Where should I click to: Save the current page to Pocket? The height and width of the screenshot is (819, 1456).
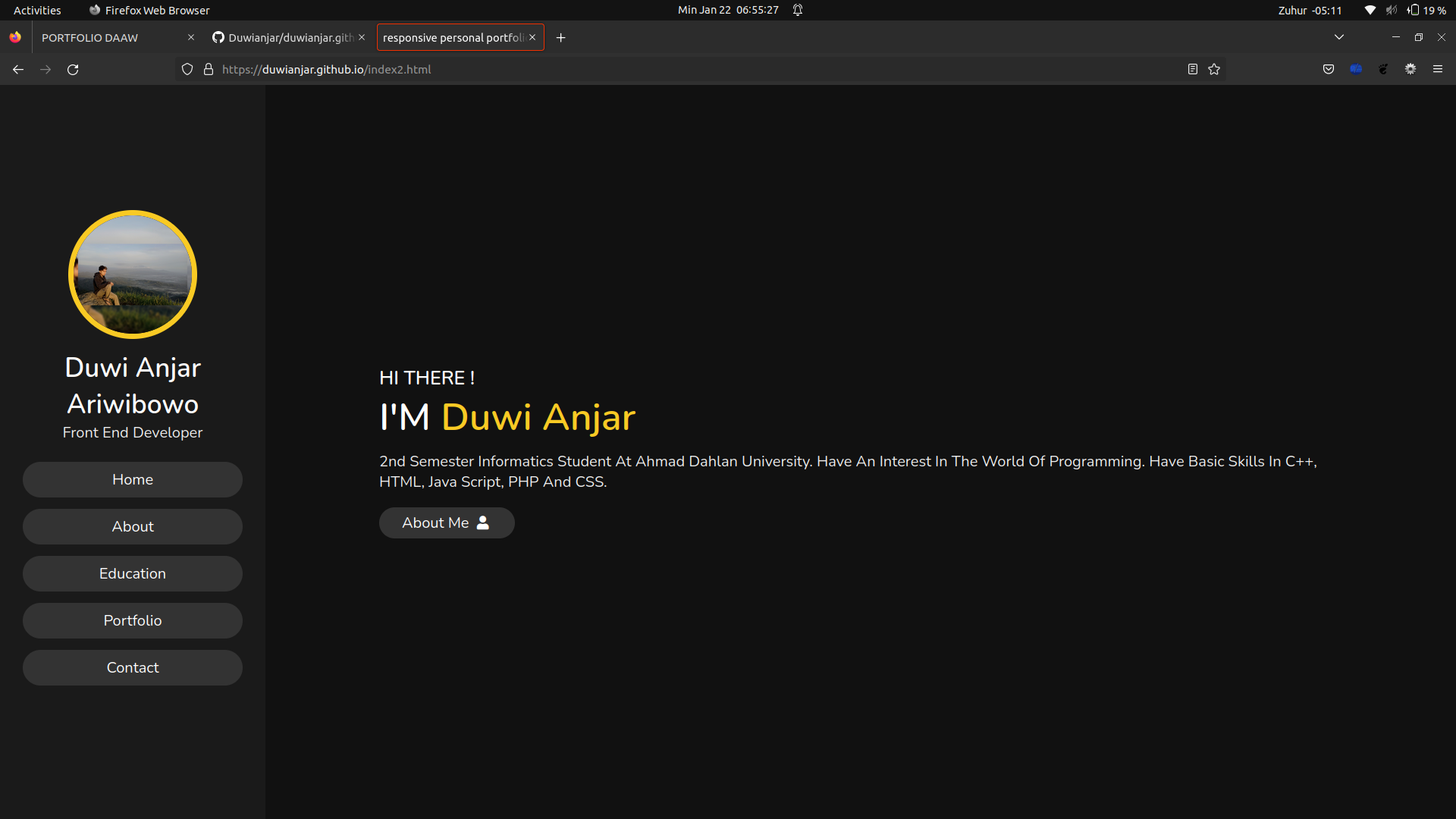(1328, 69)
